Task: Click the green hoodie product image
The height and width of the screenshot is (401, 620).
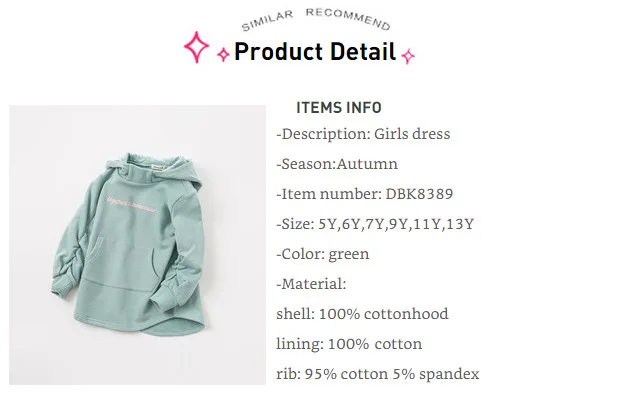Action: [137, 245]
